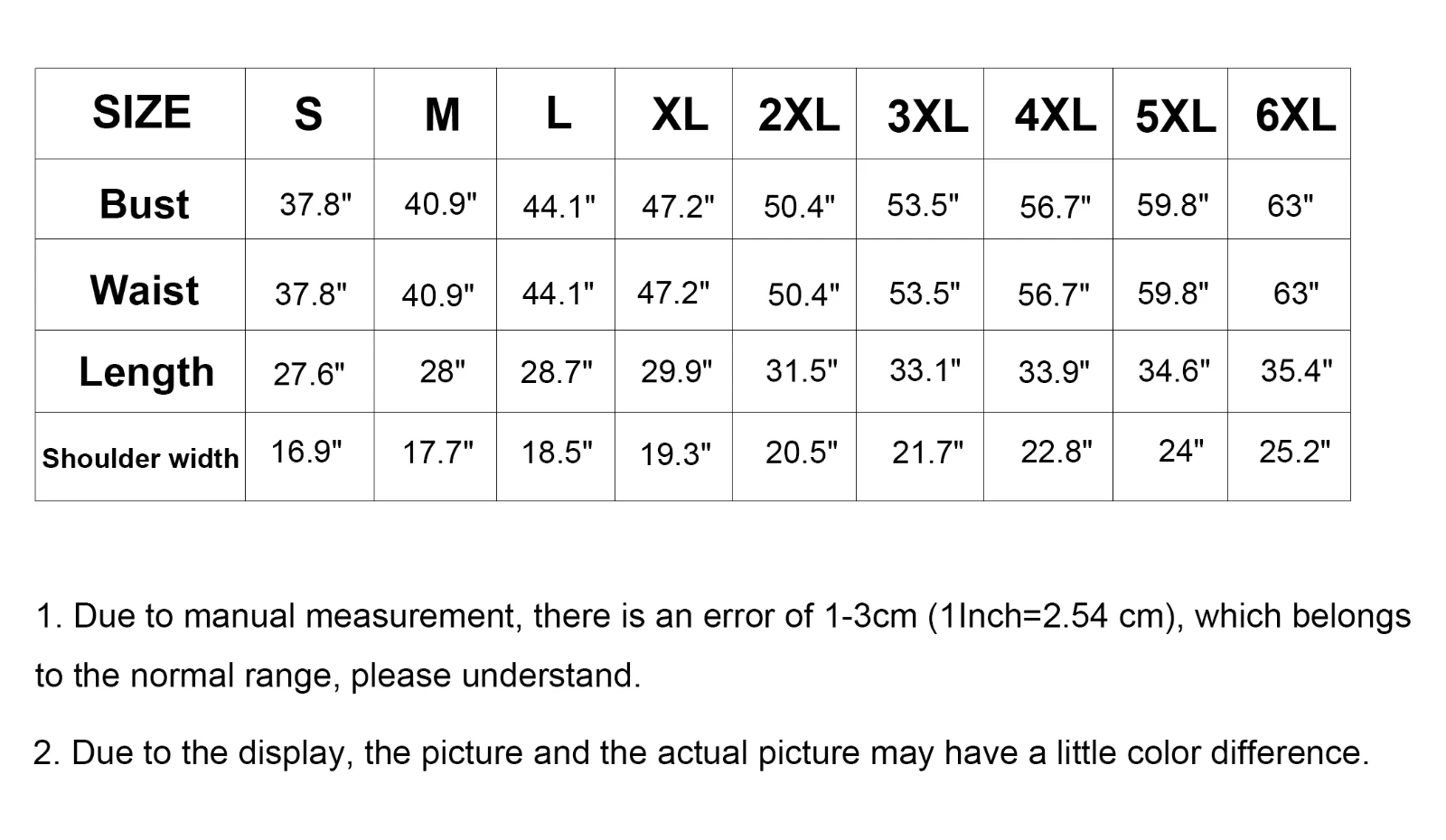
Task: Select the Shoulder width value 24"
Action: [1180, 451]
